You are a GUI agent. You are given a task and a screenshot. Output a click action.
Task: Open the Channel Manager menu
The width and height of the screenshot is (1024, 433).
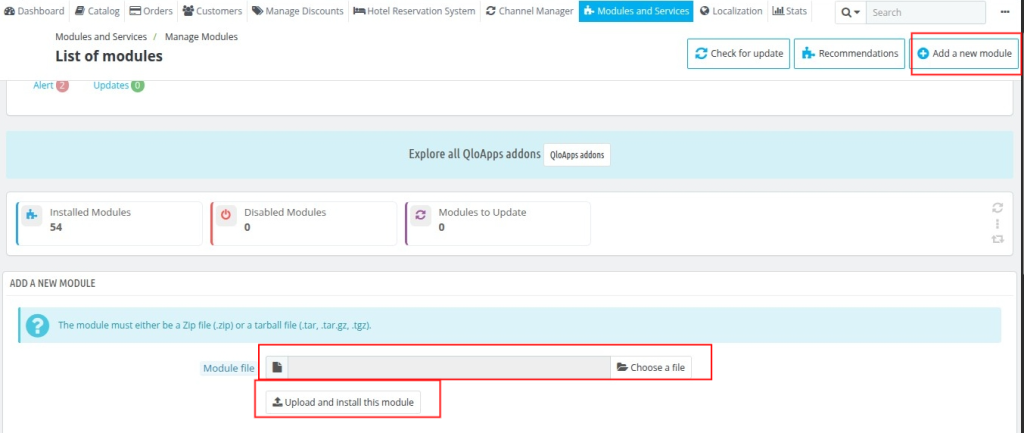pyautogui.click(x=529, y=11)
